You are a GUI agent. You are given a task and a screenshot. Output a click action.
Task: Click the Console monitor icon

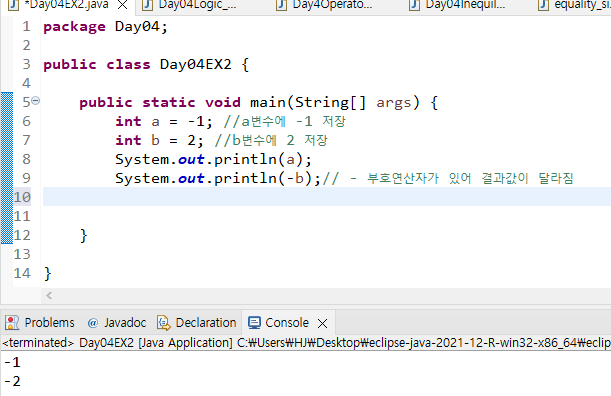[x=254, y=323]
